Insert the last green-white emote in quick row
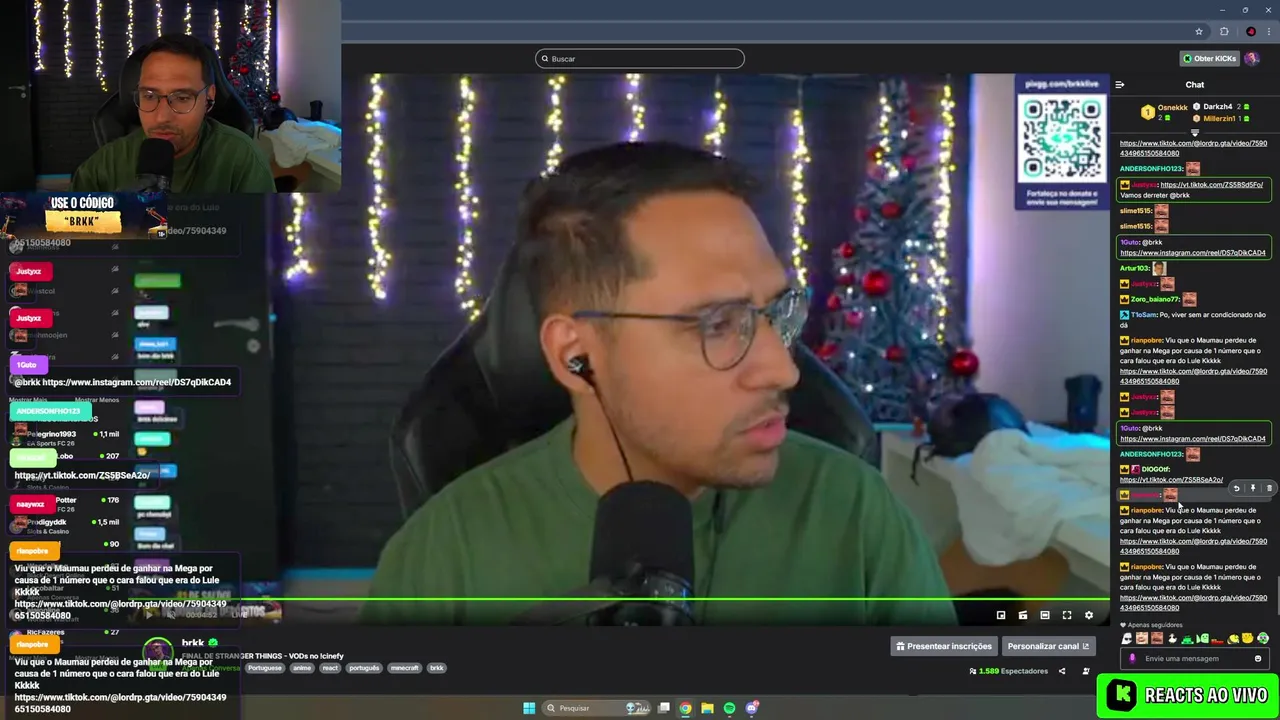Image resolution: width=1280 pixels, height=720 pixels. pyautogui.click(x=1263, y=638)
